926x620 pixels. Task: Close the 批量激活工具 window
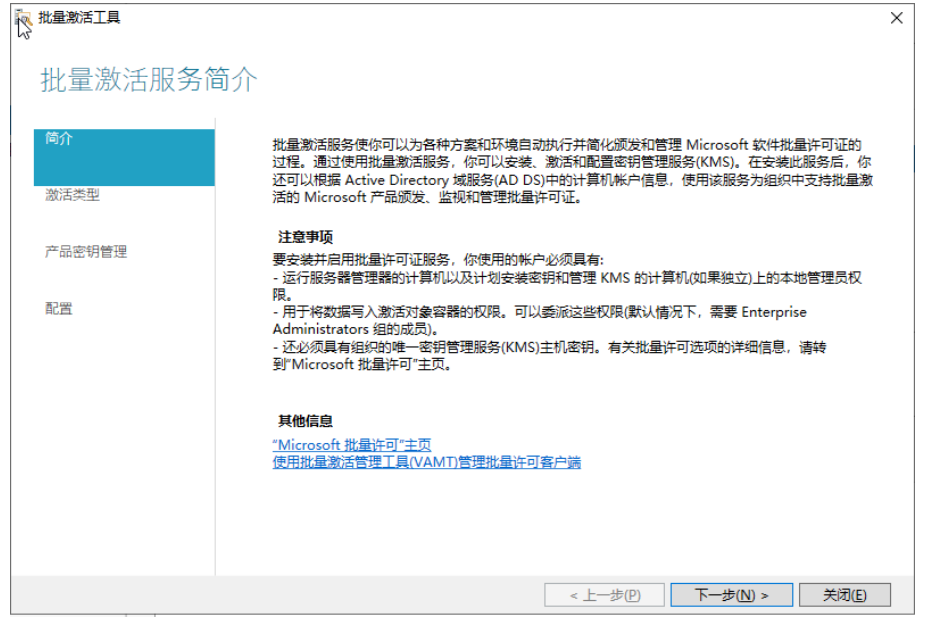pyautogui.click(x=896, y=18)
